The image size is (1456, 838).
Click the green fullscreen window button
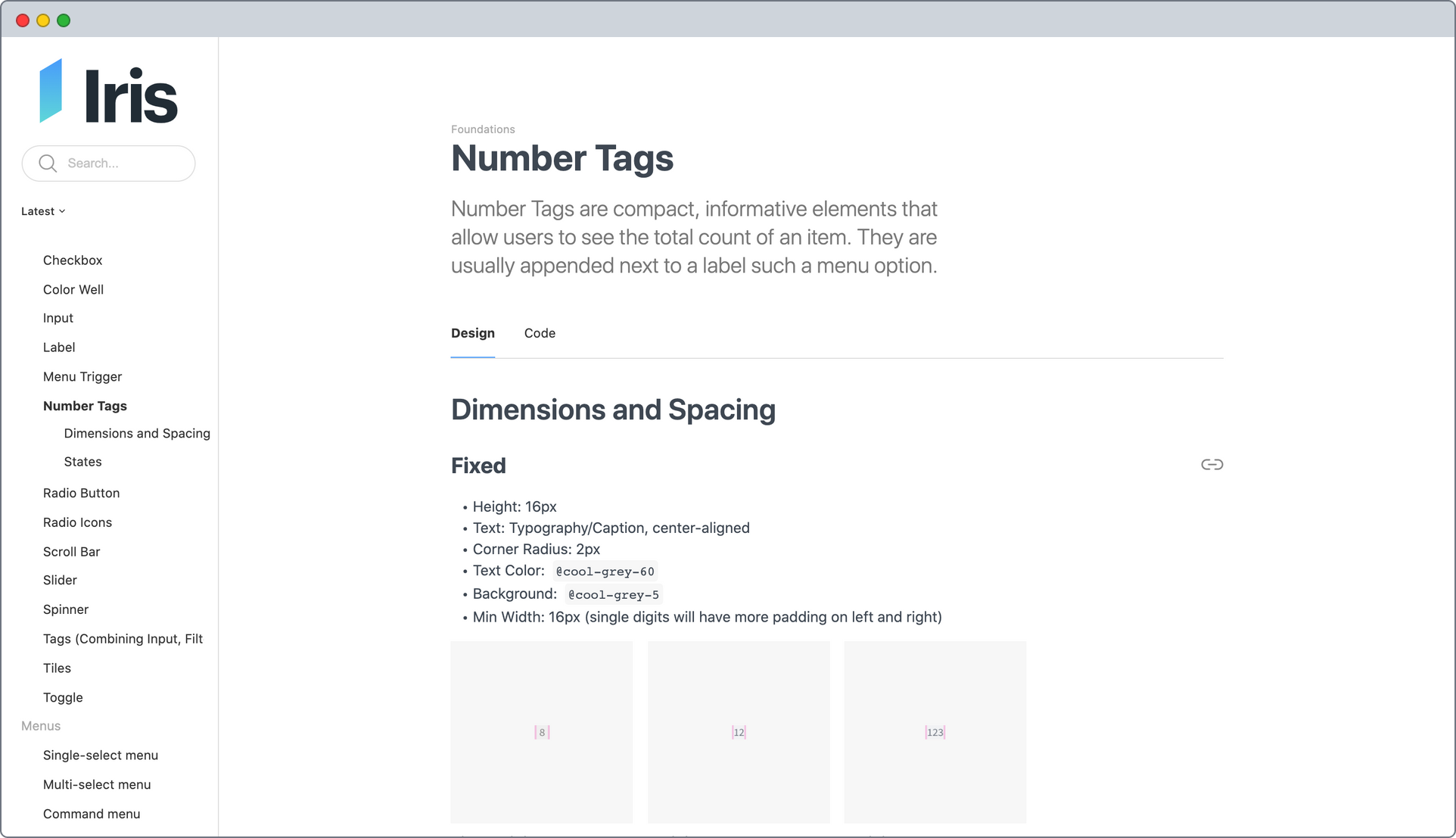click(x=64, y=20)
